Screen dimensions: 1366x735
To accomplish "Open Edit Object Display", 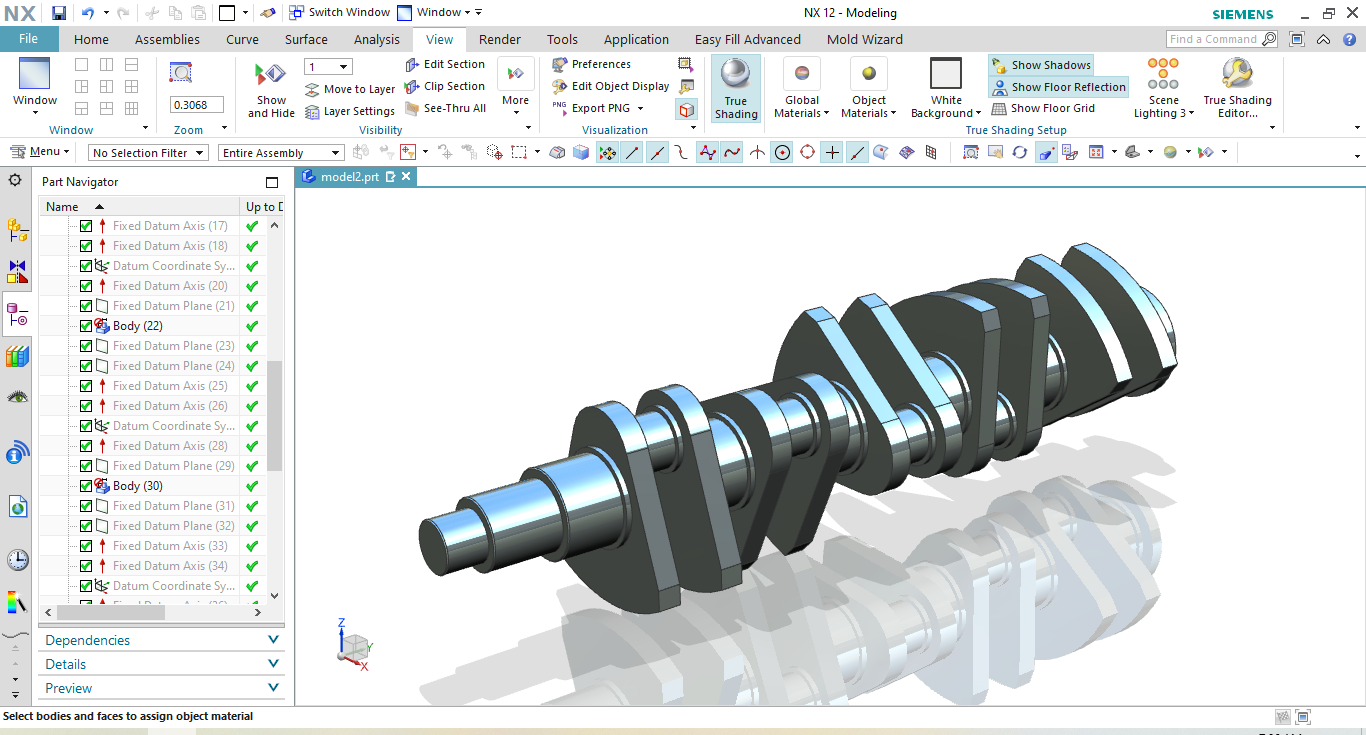I will pyautogui.click(x=610, y=86).
